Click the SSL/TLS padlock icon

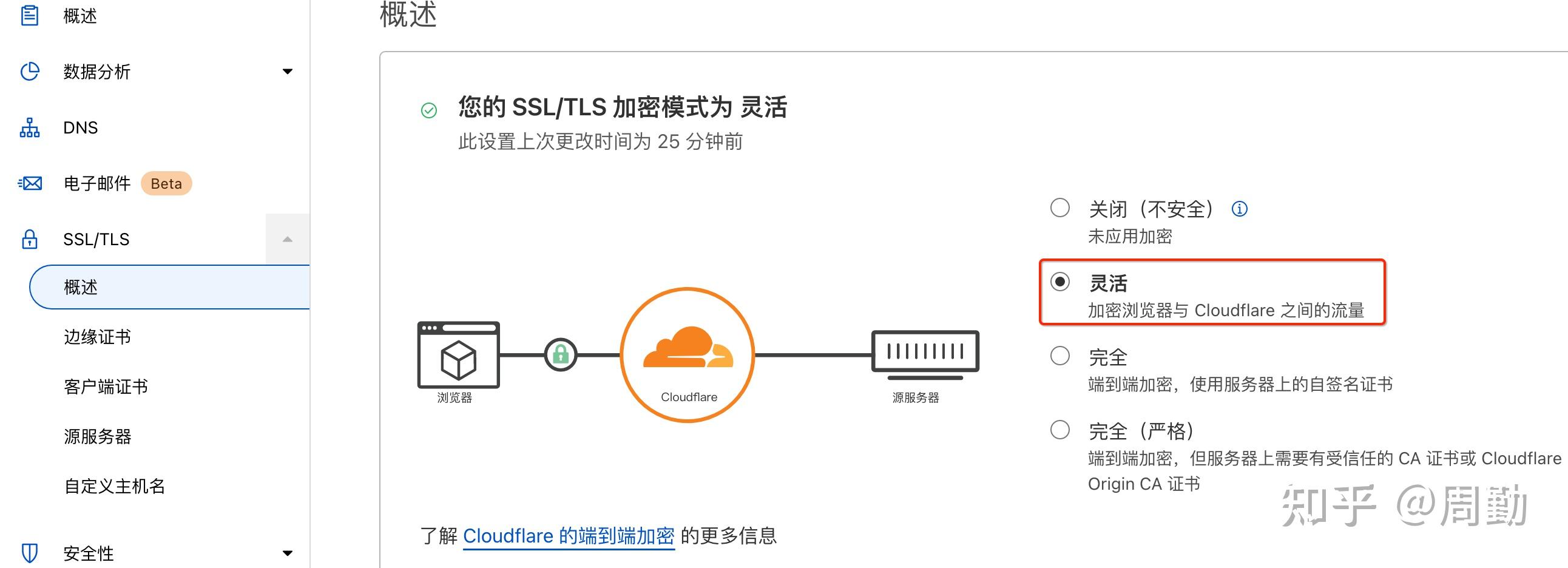[30, 239]
